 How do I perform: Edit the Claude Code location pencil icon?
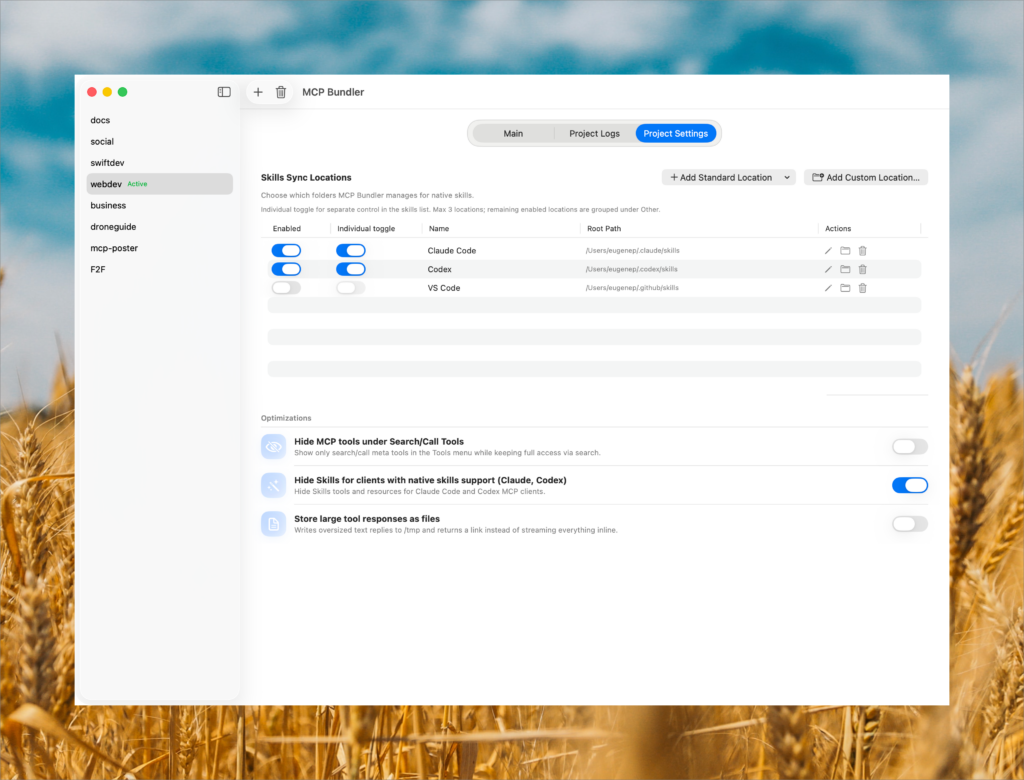[828, 251]
